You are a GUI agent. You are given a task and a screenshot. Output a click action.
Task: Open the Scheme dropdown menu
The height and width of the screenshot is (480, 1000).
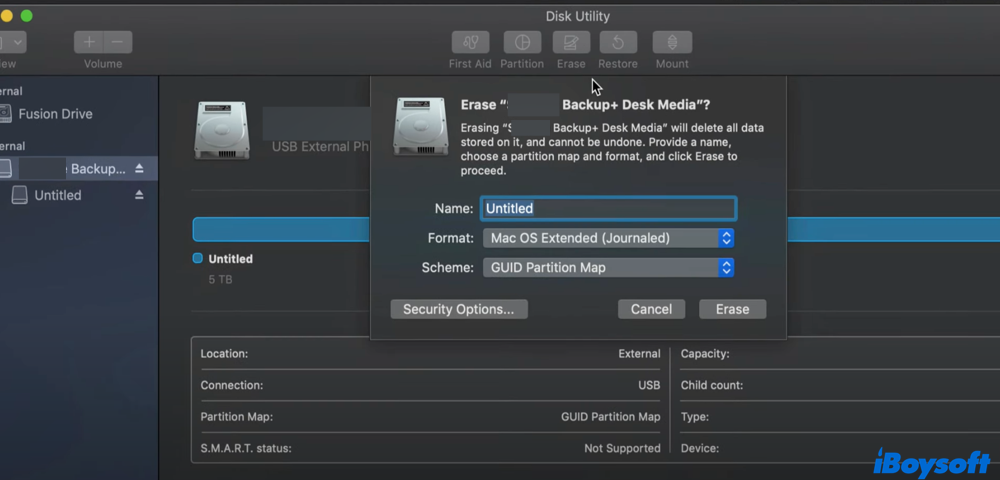click(609, 268)
